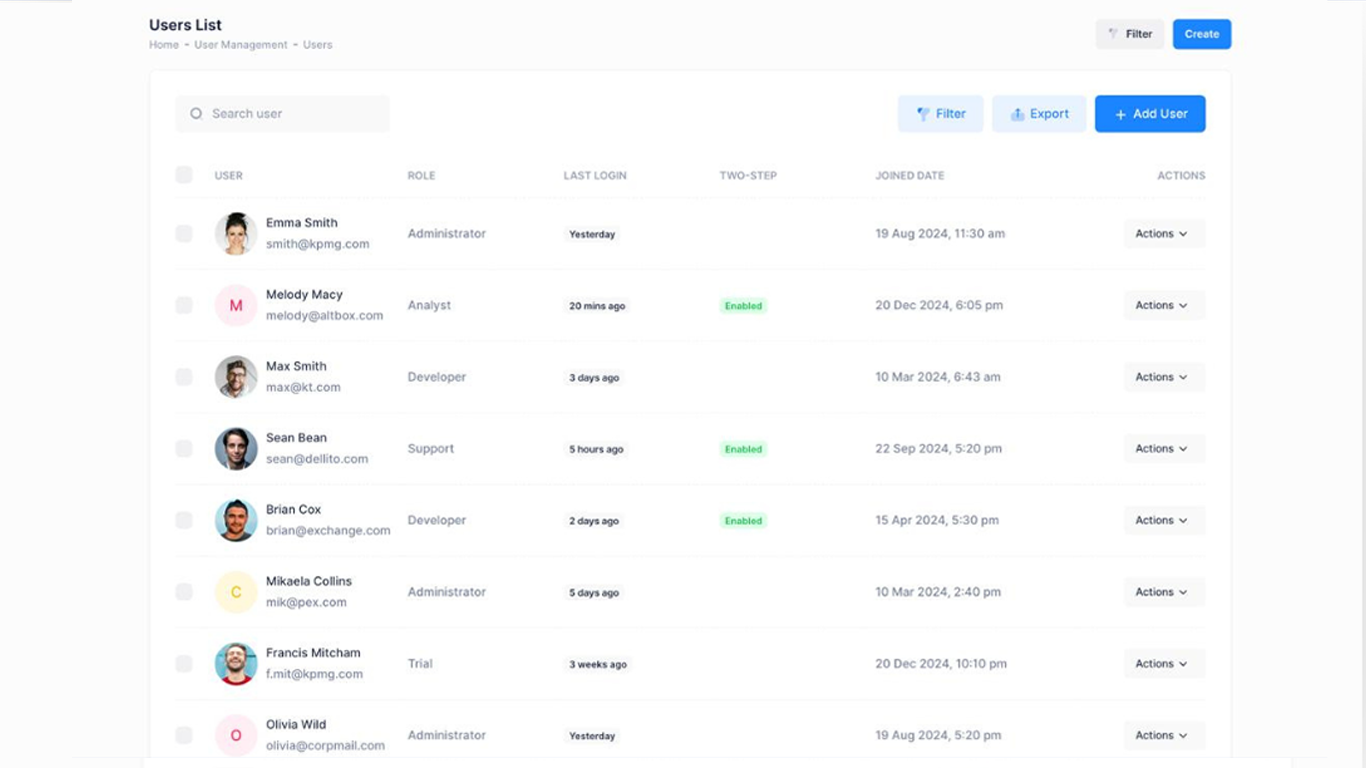The width and height of the screenshot is (1366, 768).
Task: Click the blue Create button
Action: click(x=1202, y=34)
